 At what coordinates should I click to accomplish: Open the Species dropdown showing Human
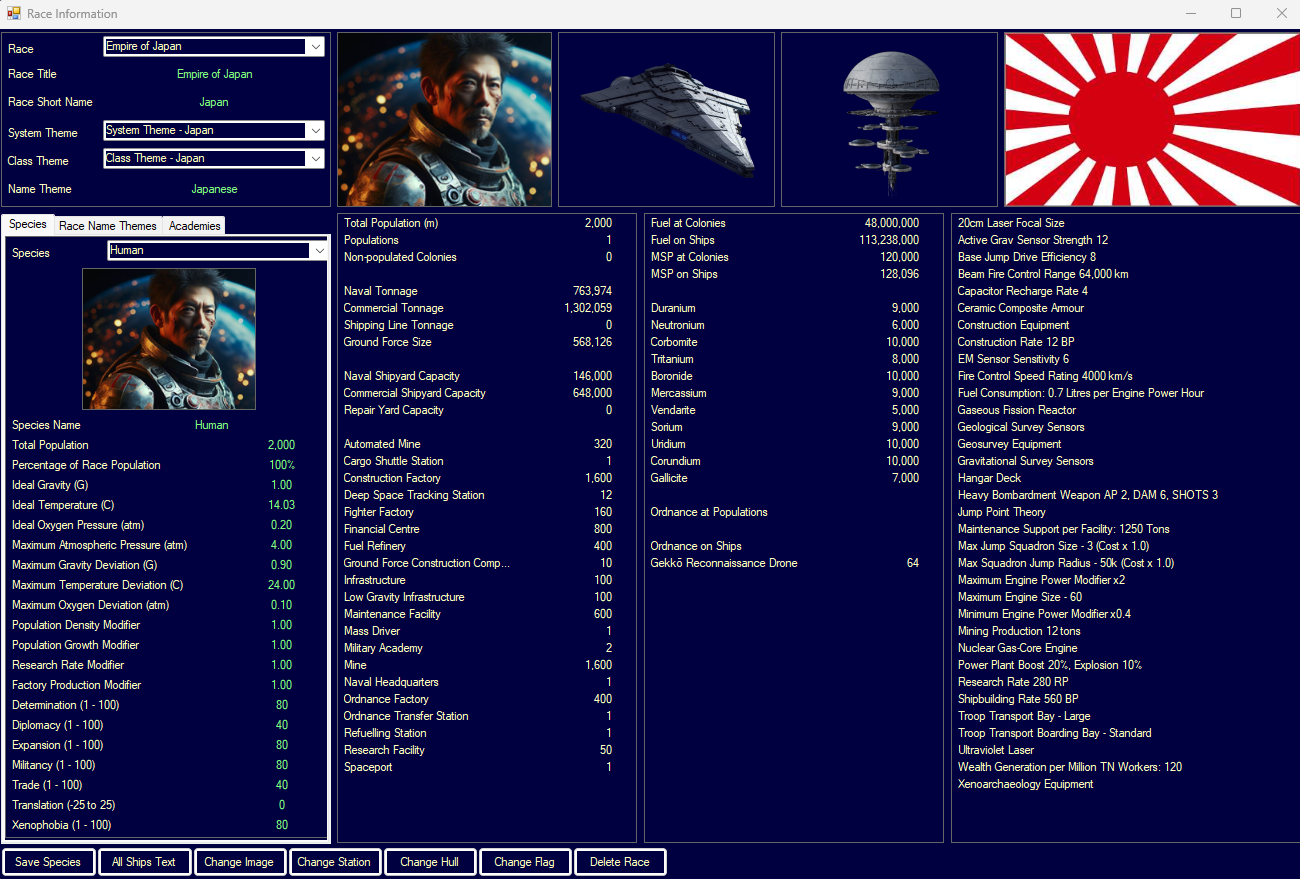click(218, 251)
